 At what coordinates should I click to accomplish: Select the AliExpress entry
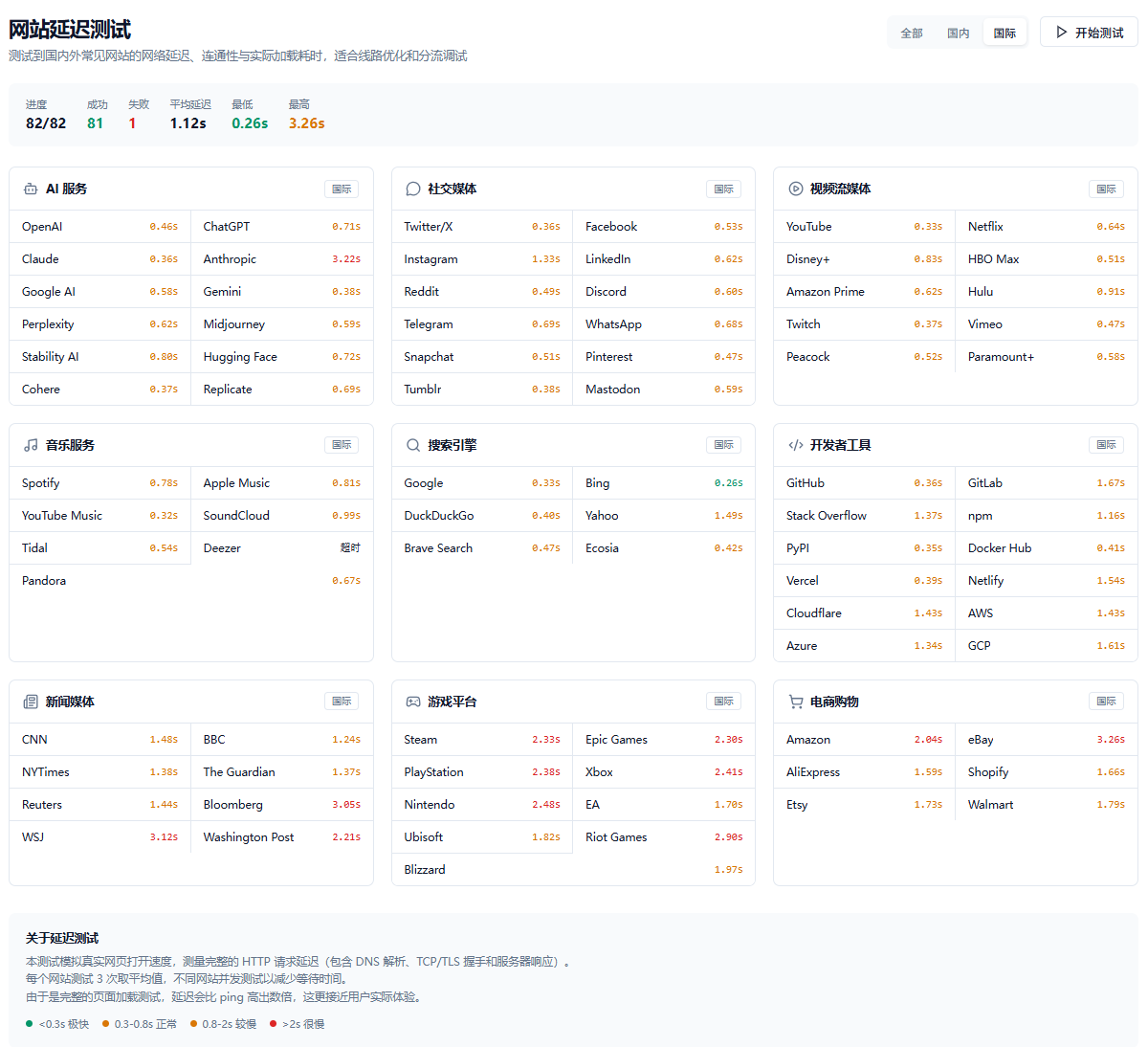[865, 772]
